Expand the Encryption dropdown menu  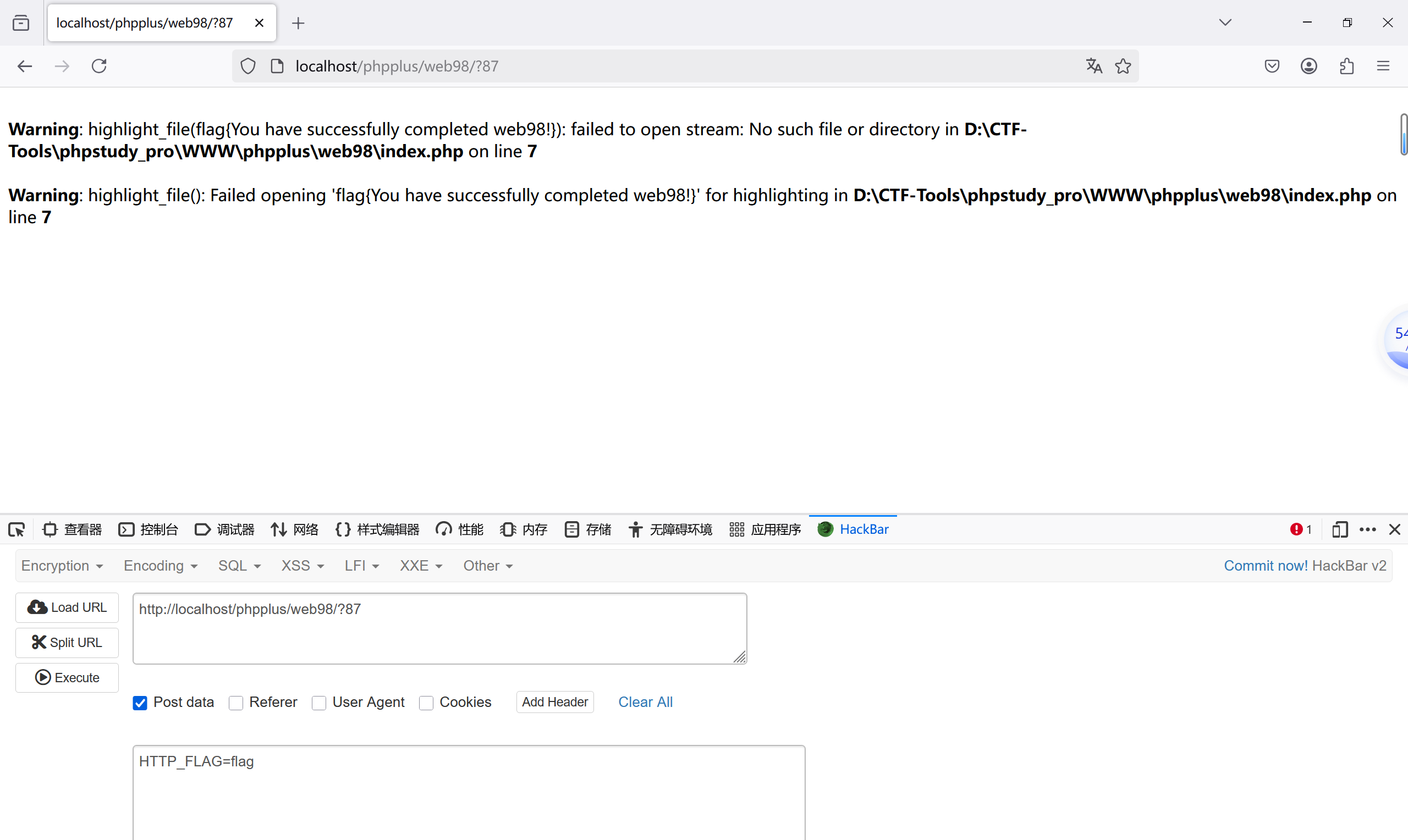[x=62, y=566]
